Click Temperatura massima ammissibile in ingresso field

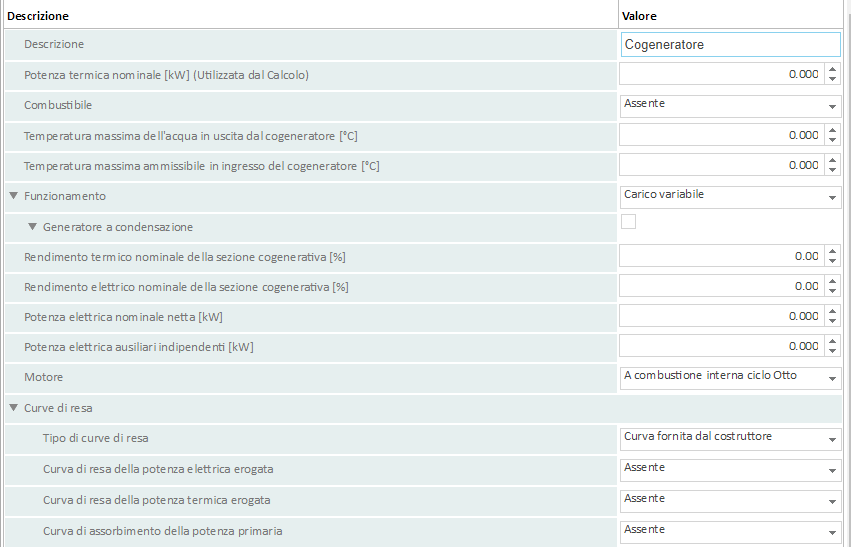722,164
